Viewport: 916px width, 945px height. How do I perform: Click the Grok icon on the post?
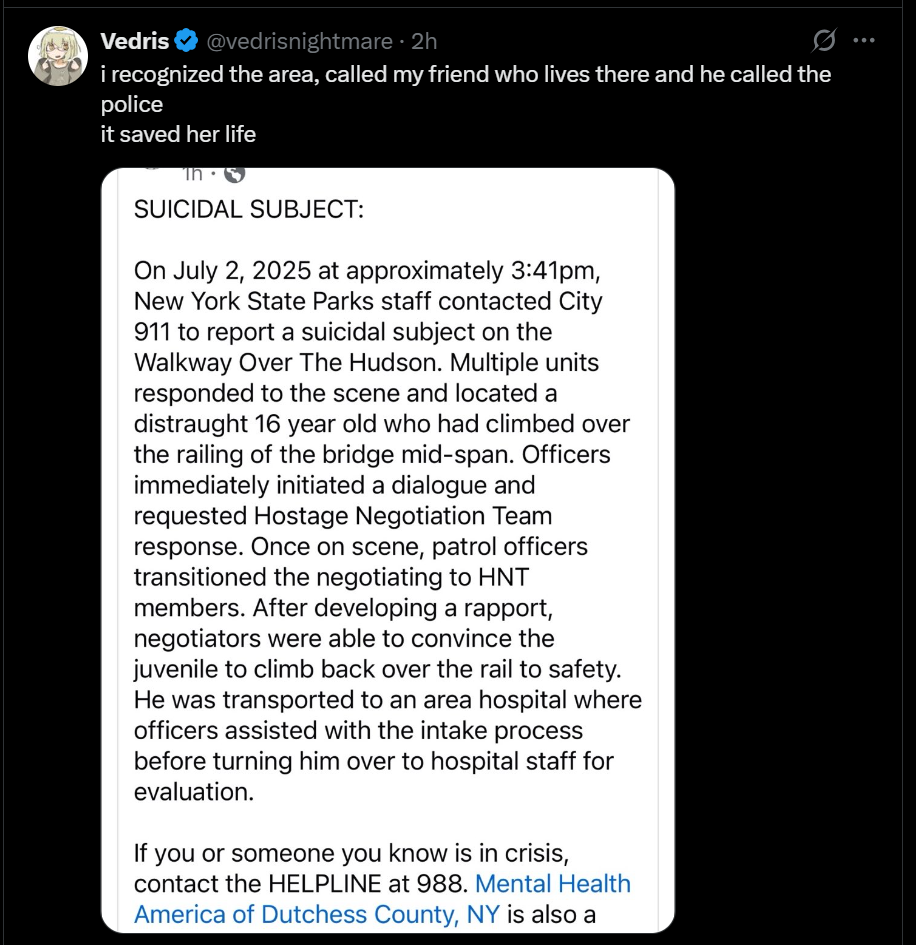coord(824,41)
